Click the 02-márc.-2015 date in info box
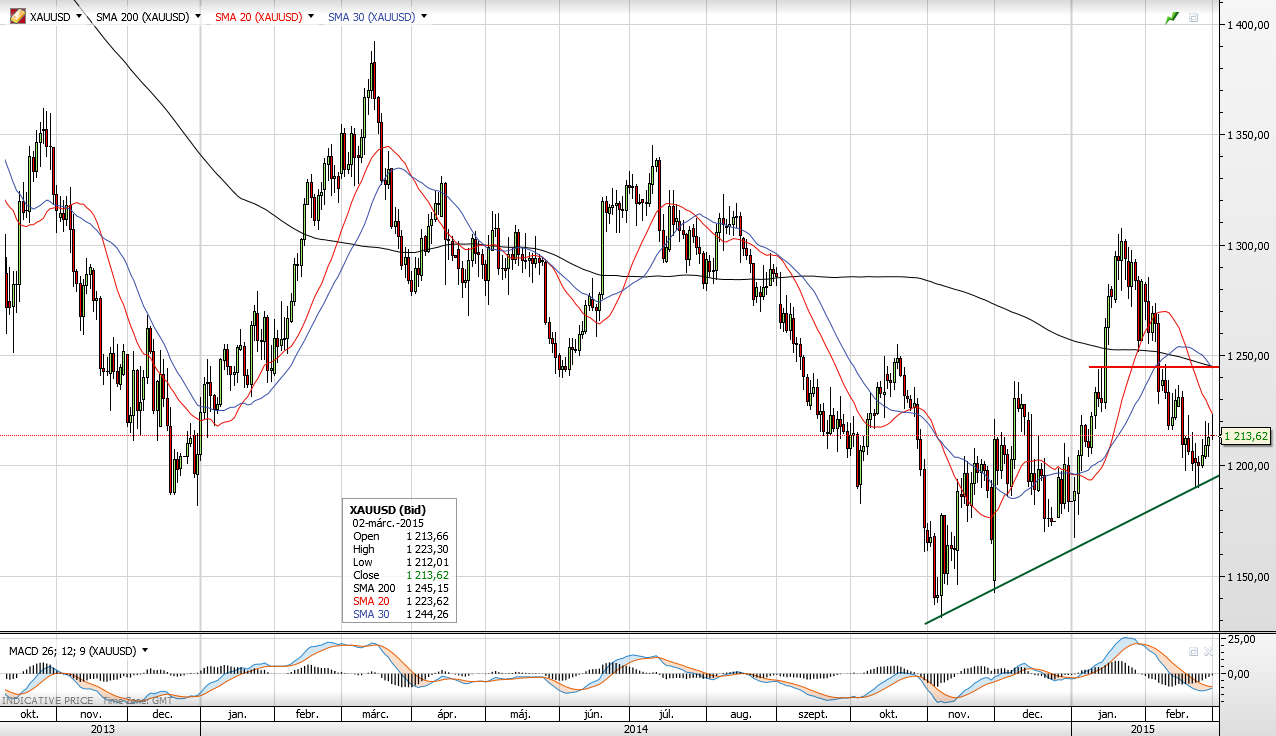 click(388, 523)
